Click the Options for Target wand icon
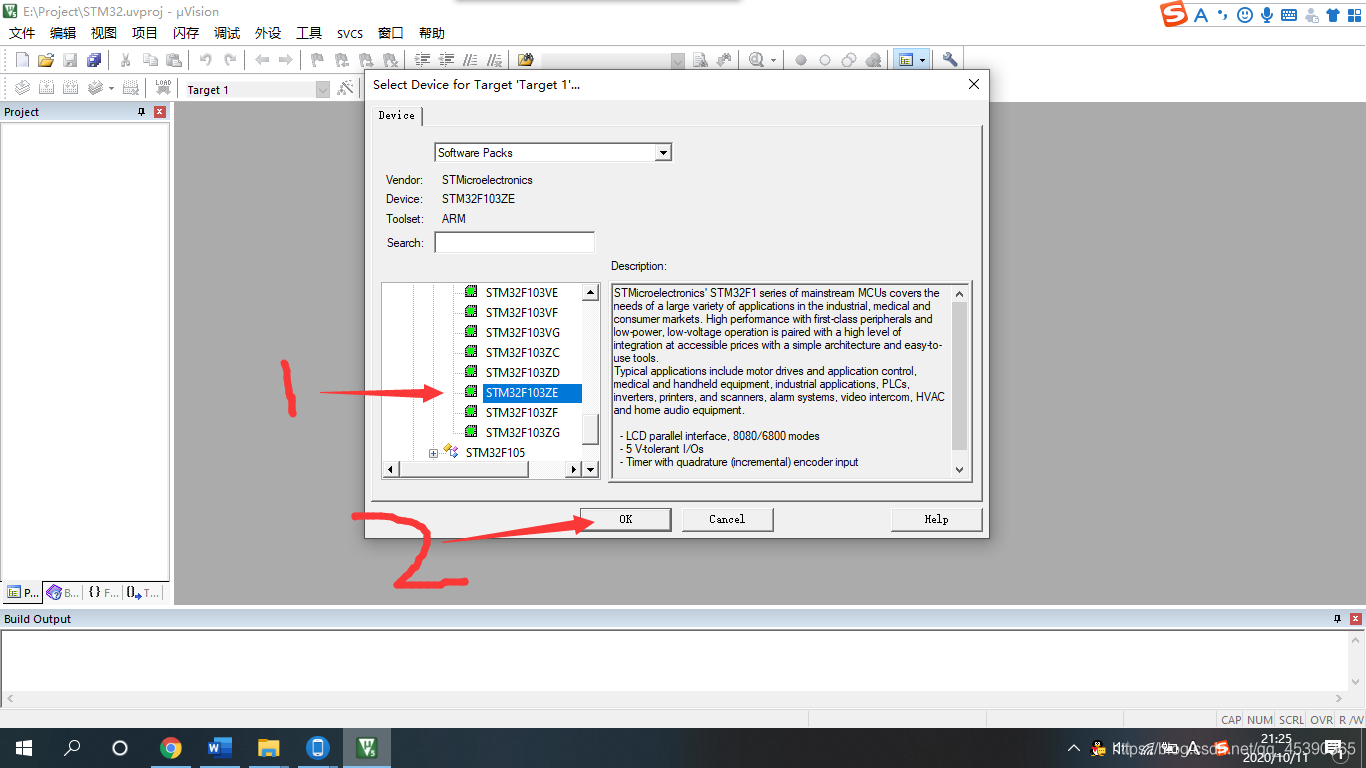 345,88
